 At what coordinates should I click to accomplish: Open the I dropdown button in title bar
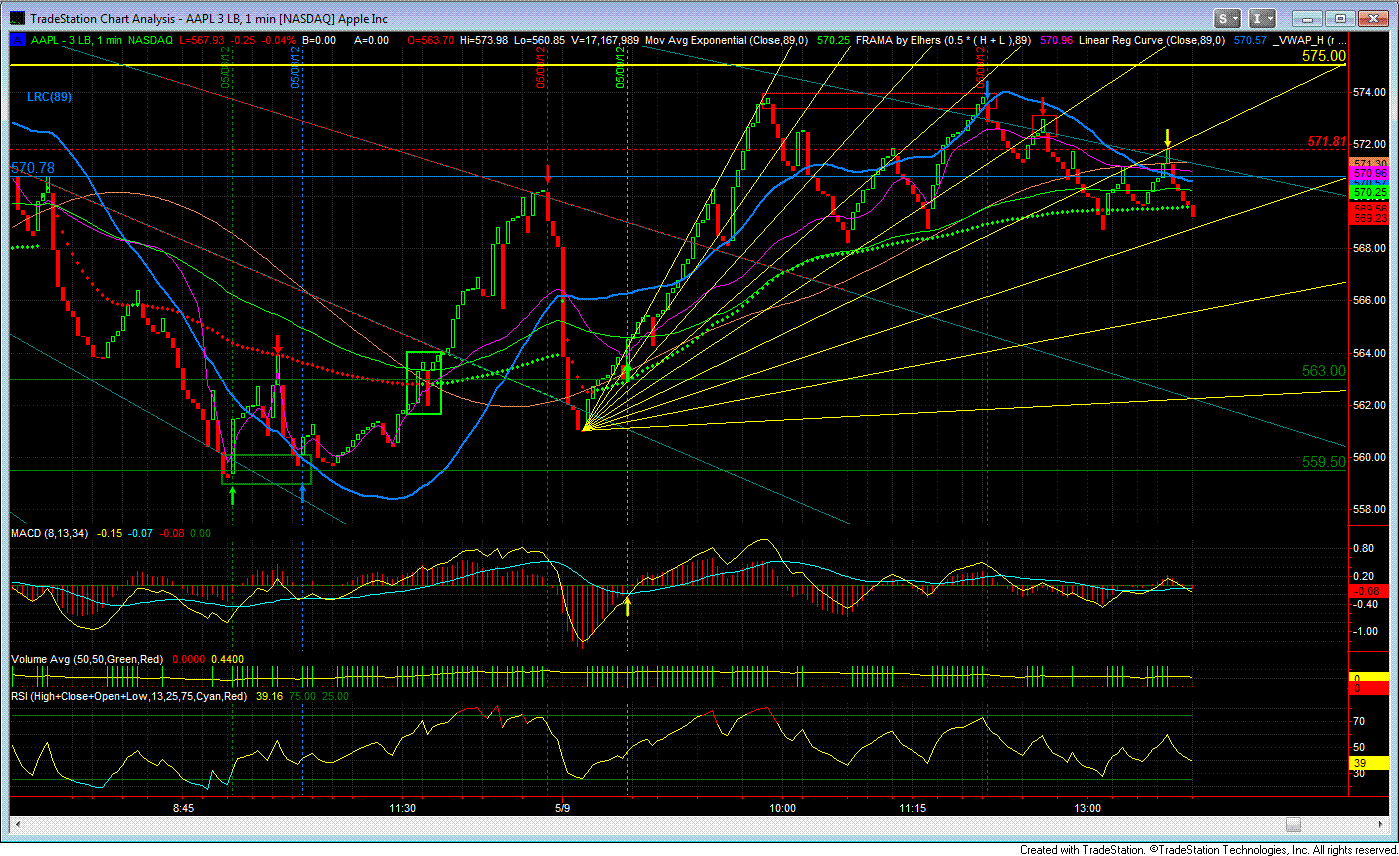point(1263,18)
